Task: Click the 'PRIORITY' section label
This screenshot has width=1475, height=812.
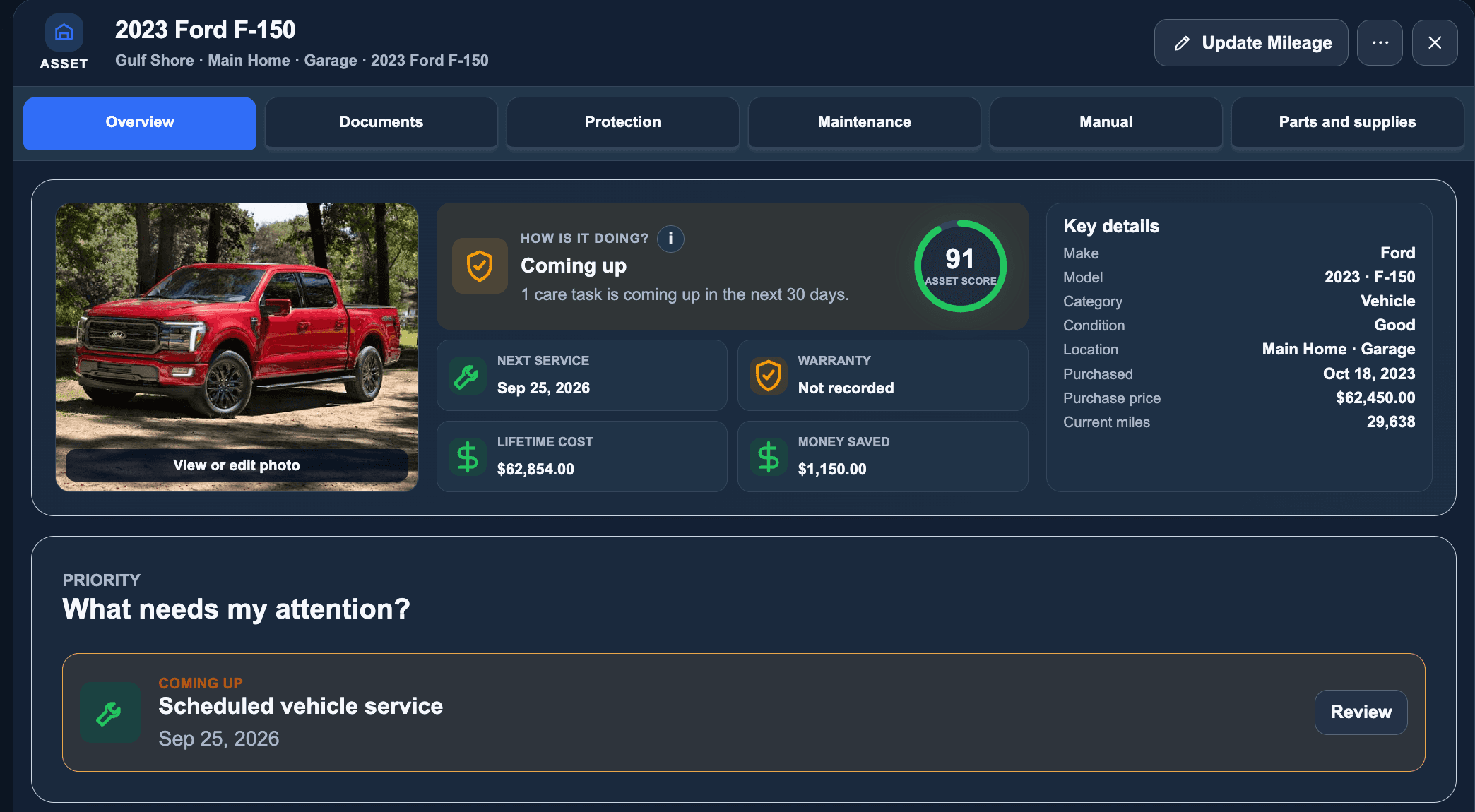Action: pyautogui.click(x=101, y=580)
